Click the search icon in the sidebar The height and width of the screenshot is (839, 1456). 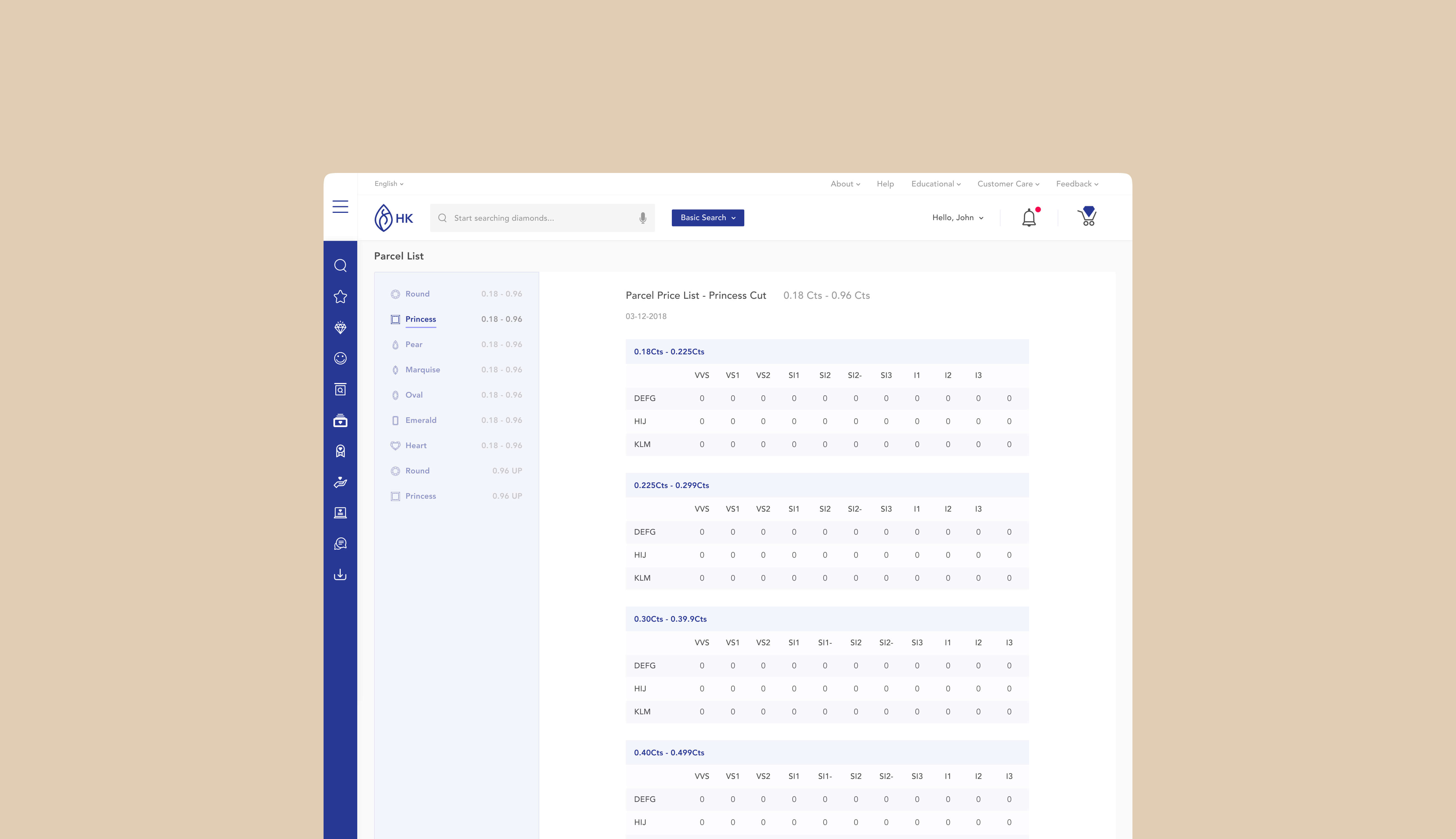point(340,266)
